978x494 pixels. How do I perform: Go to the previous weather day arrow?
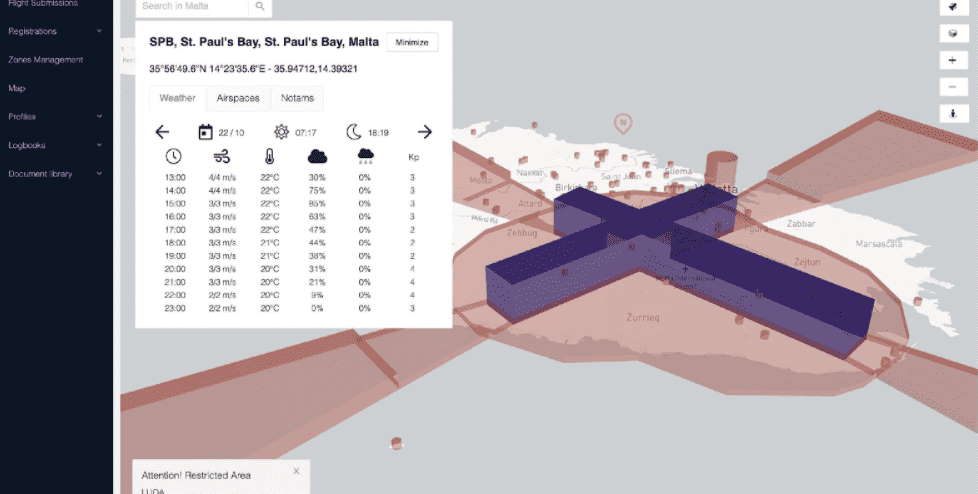coord(163,132)
